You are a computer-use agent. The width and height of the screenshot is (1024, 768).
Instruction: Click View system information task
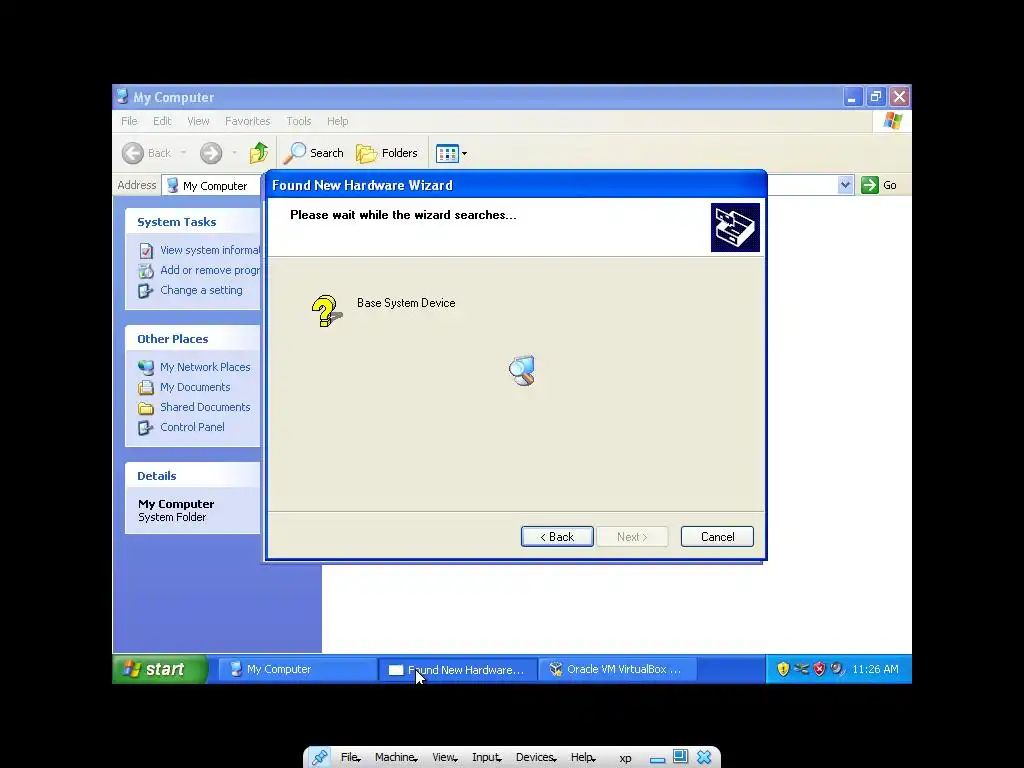click(210, 250)
